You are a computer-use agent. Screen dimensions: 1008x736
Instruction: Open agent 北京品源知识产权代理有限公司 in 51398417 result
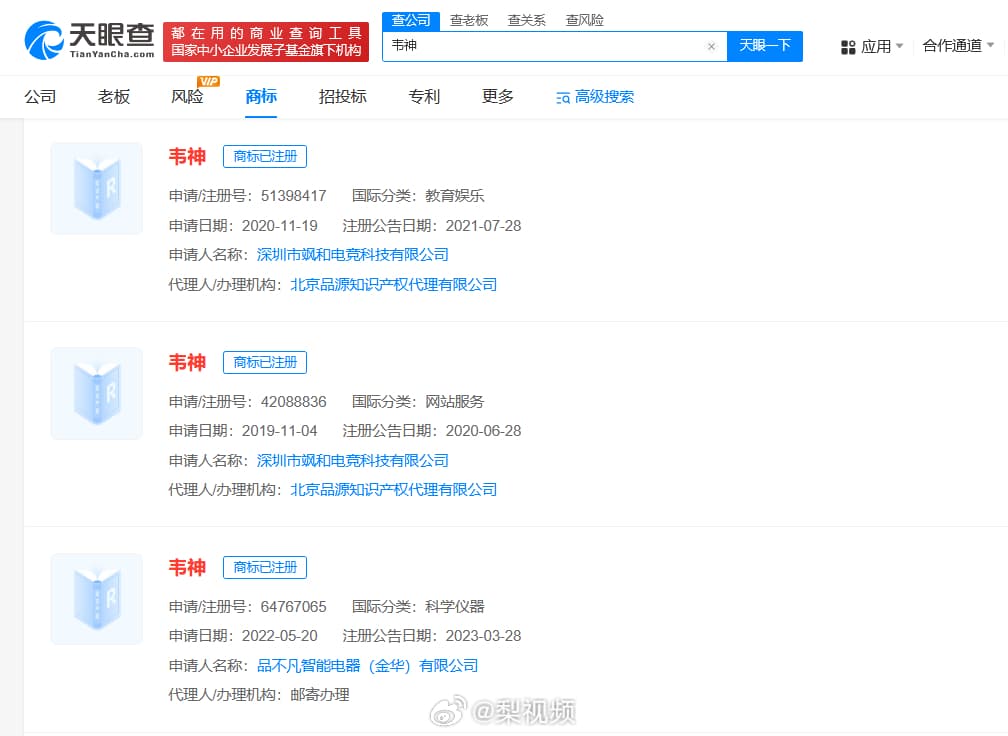394,284
